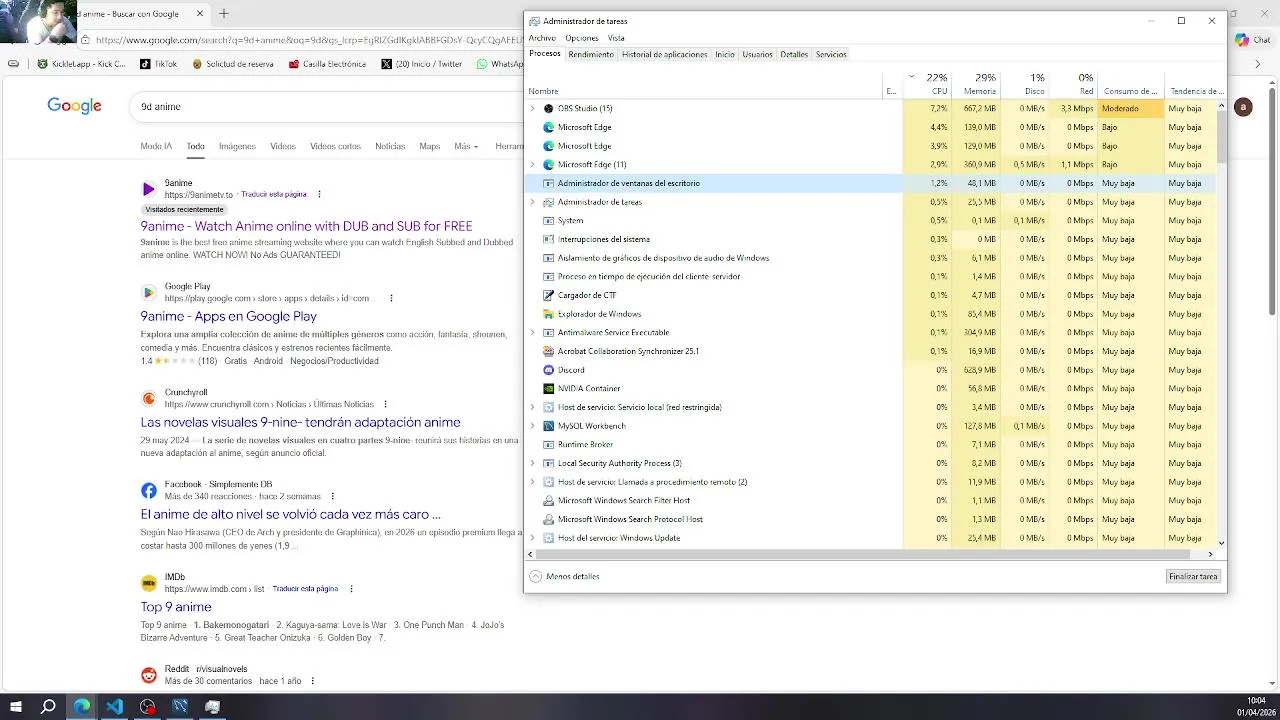The height and width of the screenshot is (720, 1280).
Task: Switch to the Rendimiento tab
Action: (591, 54)
